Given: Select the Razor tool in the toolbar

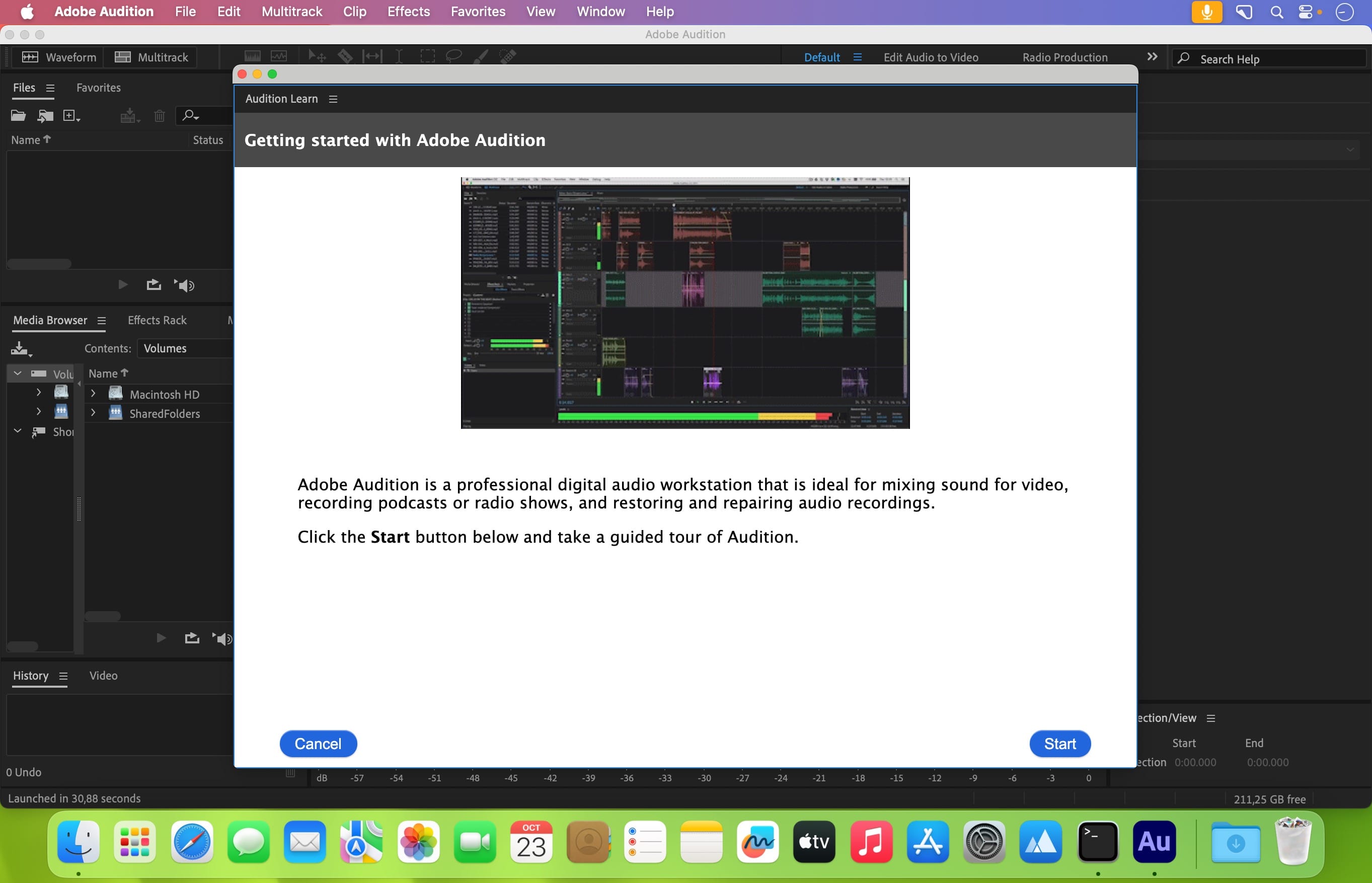Looking at the screenshot, I should coord(345,56).
